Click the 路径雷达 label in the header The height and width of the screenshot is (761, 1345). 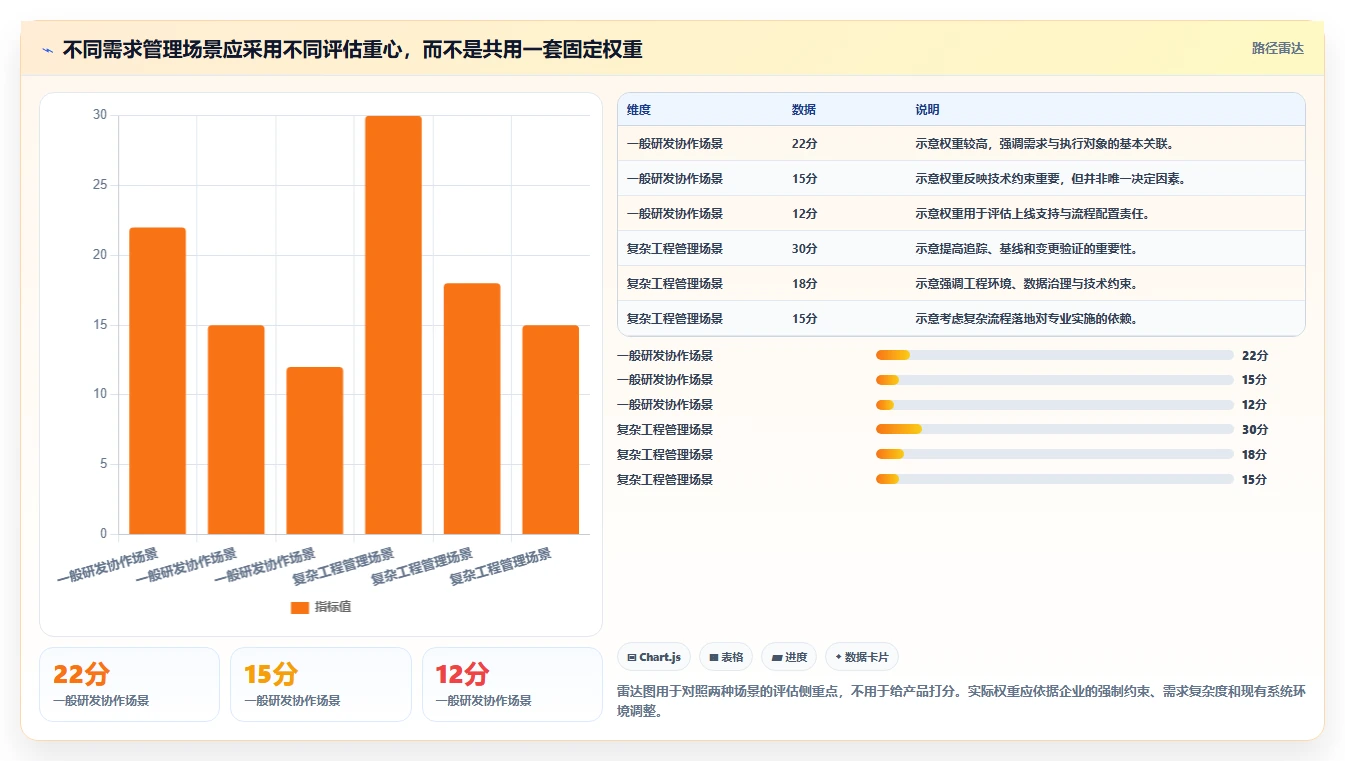pyautogui.click(x=1278, y=48)
